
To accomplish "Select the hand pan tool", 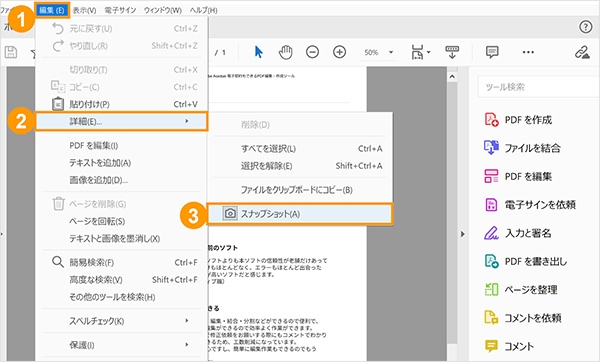I will pos(285,52).
